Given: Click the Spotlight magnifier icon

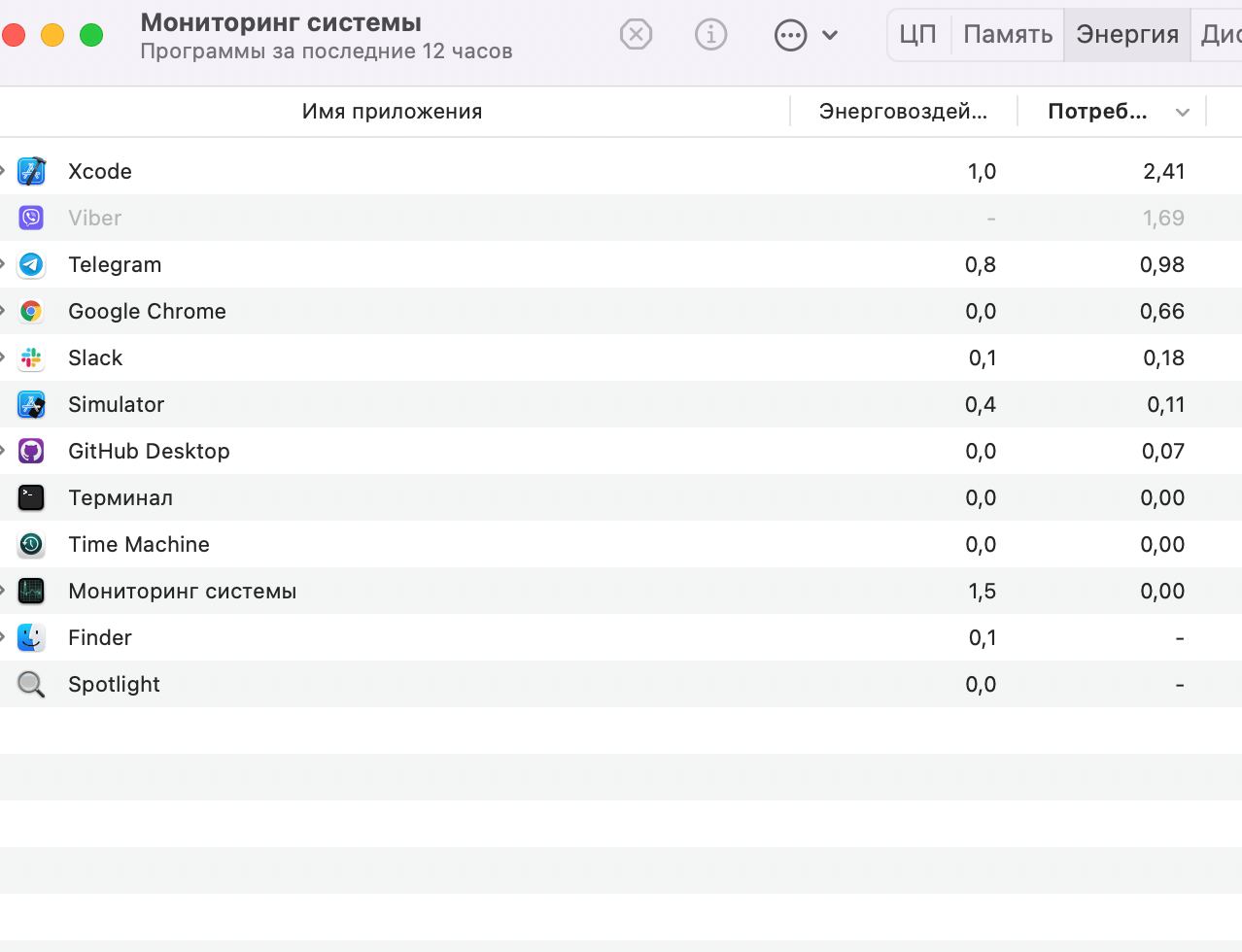Looking at the screenshot, I should point(31,684).
